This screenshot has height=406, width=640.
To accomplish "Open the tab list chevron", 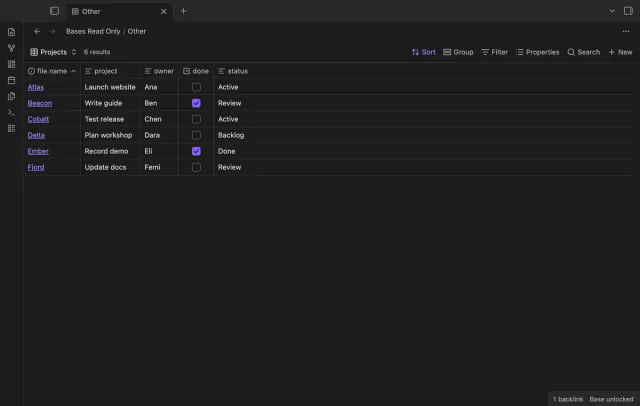I will (612, 11).
